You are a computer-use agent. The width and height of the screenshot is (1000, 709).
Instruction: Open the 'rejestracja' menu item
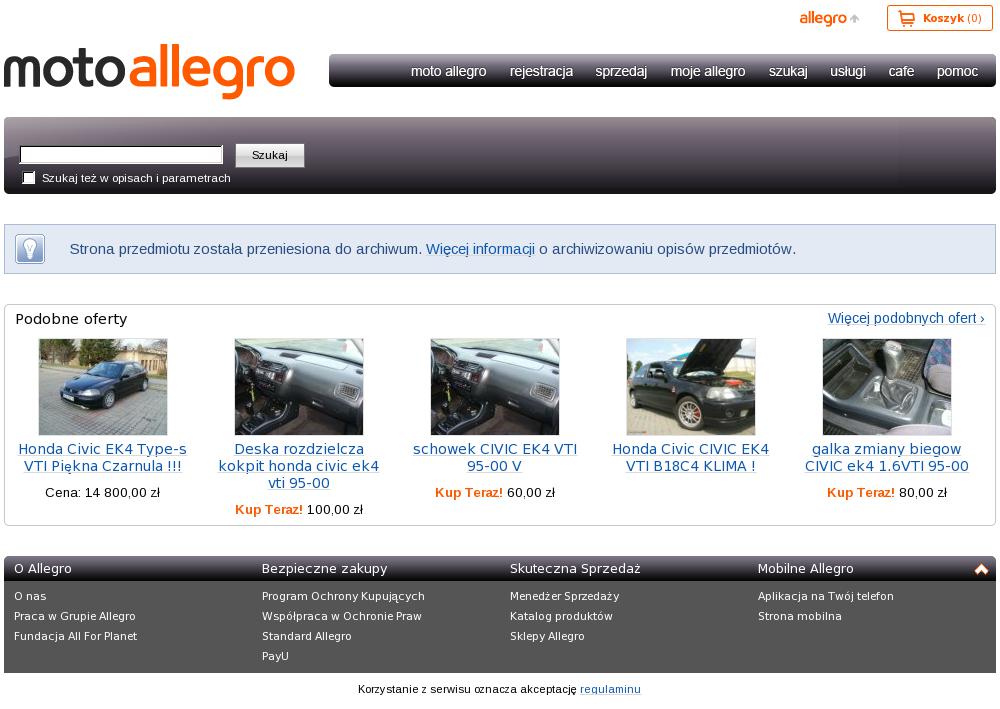click(x=541, y=71)
